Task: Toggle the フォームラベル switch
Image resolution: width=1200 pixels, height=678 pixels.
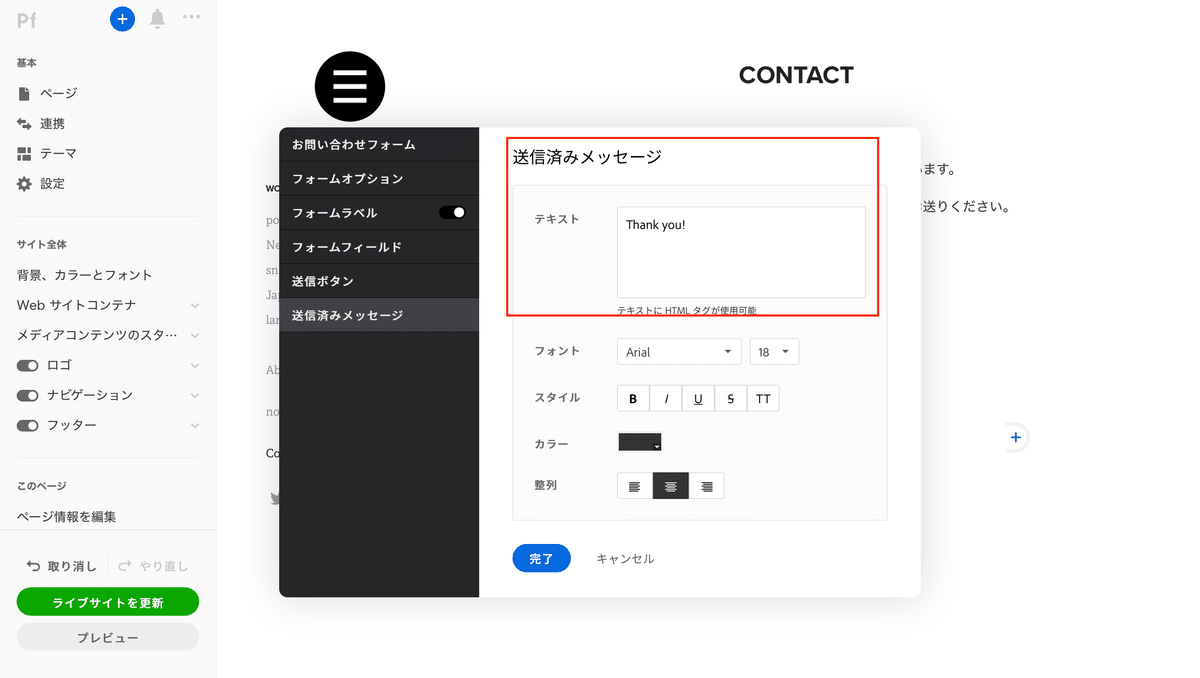Action: point(453,212)
